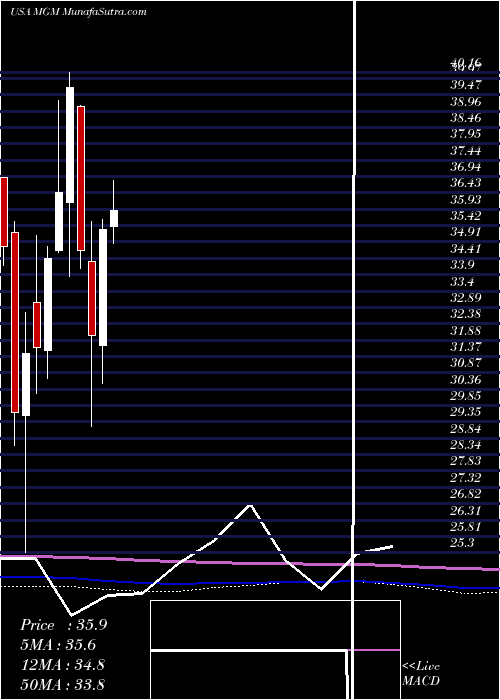Image resolution: width=500 pixels, height=700 pixels.
Task: Click the 29.35 axis label
Action: tap(466, 412)
